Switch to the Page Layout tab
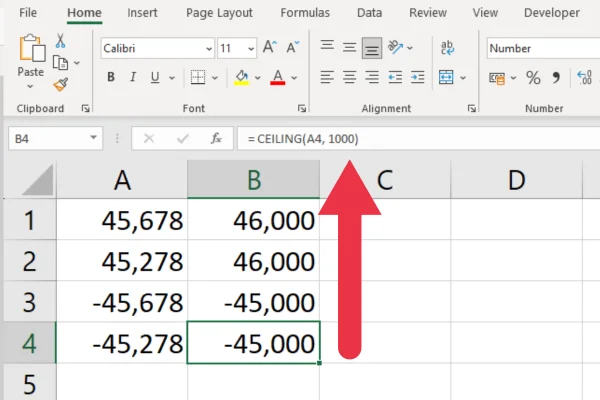600x400 pixels. (219, 13)
